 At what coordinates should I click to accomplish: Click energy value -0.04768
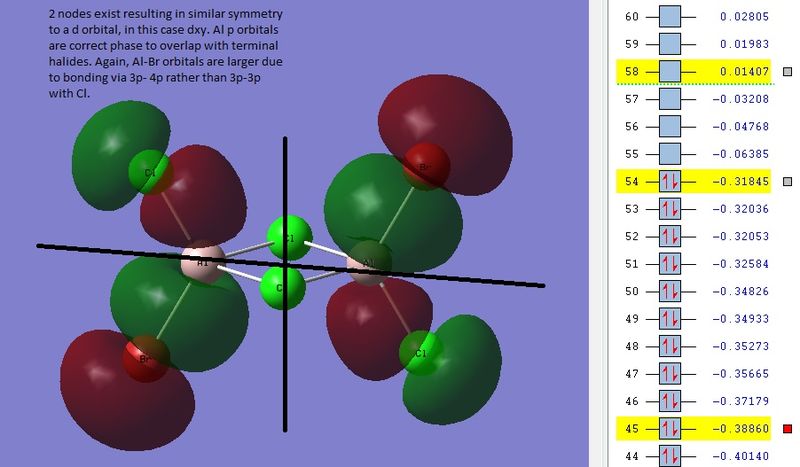741,127
